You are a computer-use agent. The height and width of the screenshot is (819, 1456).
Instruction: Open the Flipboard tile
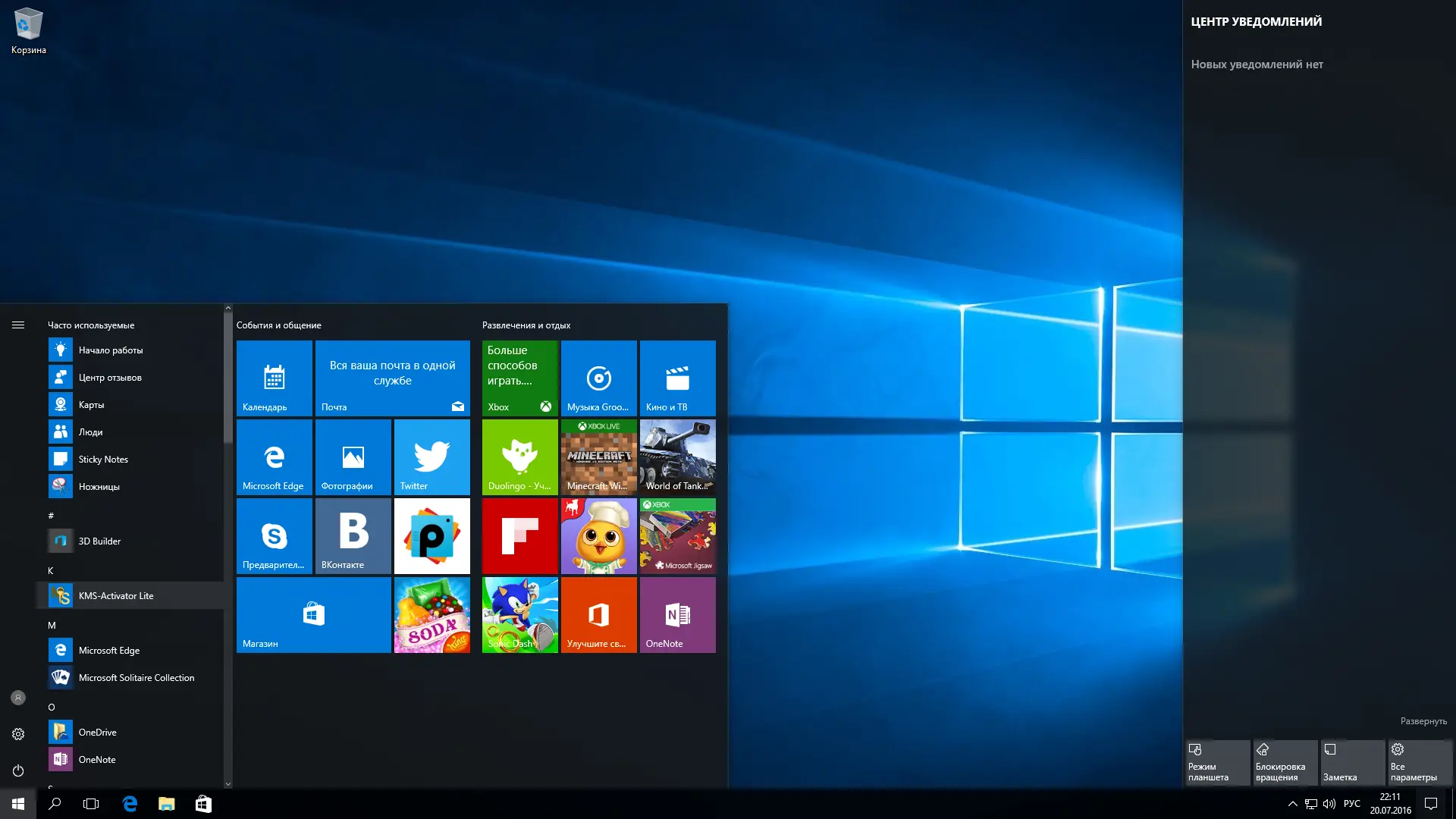(x=519, y=536)
